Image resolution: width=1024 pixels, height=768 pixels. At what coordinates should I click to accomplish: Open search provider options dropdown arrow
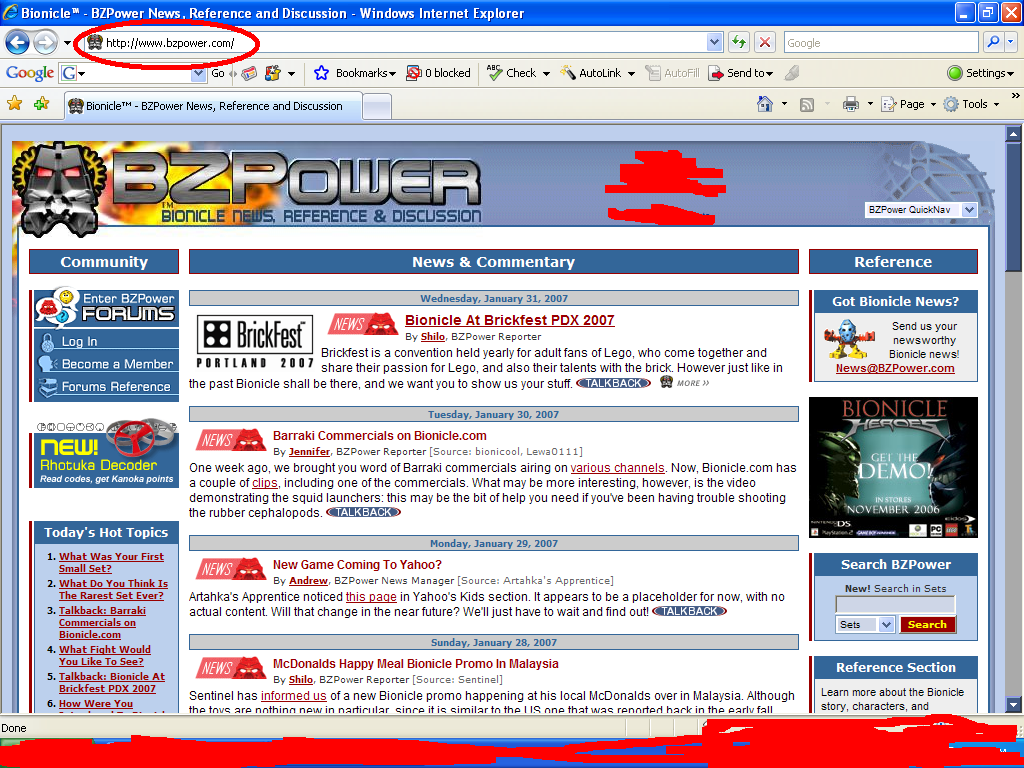tap(1011, 43)
